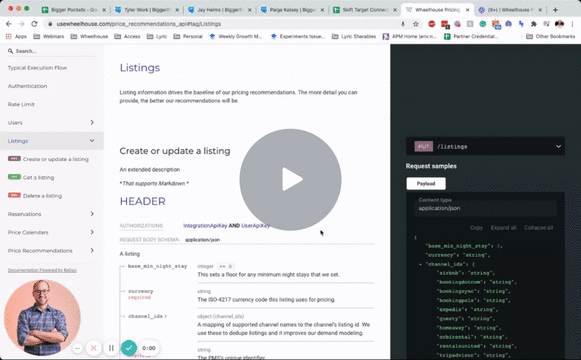Open Webinars bookmark folder
Viewport: 581px width, 360px height.
point(49,36)
